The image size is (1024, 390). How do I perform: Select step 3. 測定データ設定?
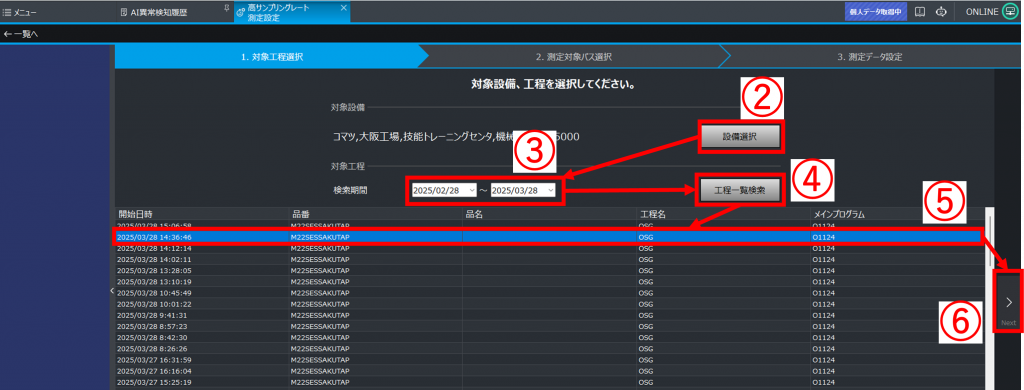(x=869, y=57)
